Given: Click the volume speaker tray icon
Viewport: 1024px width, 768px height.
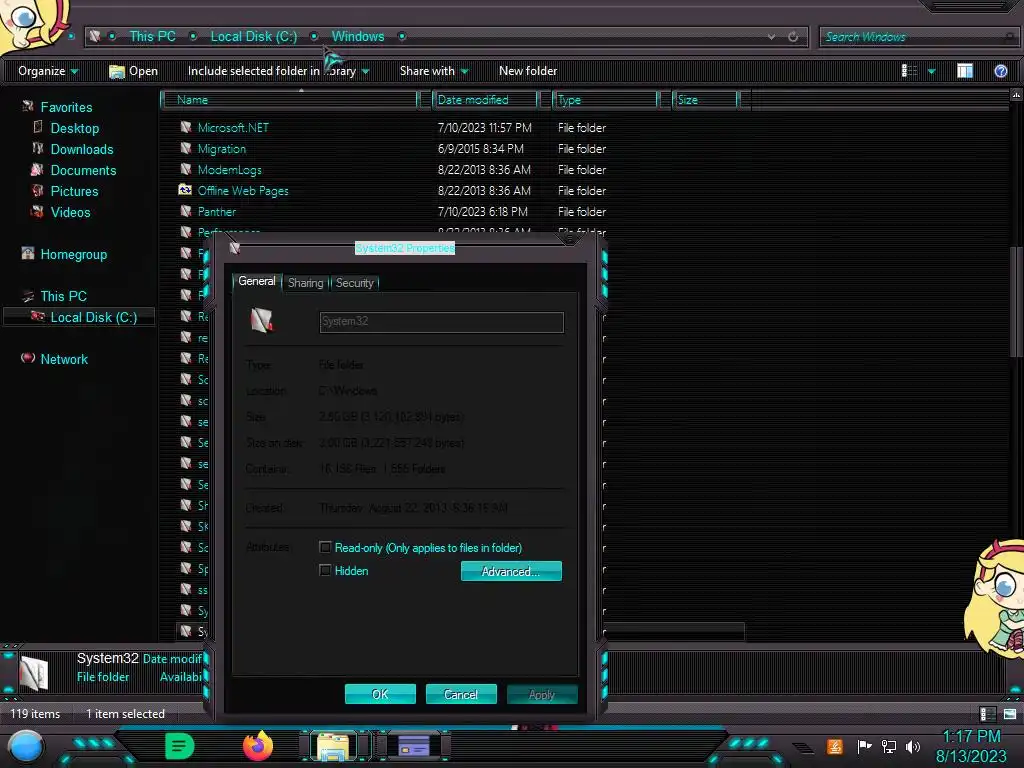Looking at the screenshot, I should click(912, 746).
